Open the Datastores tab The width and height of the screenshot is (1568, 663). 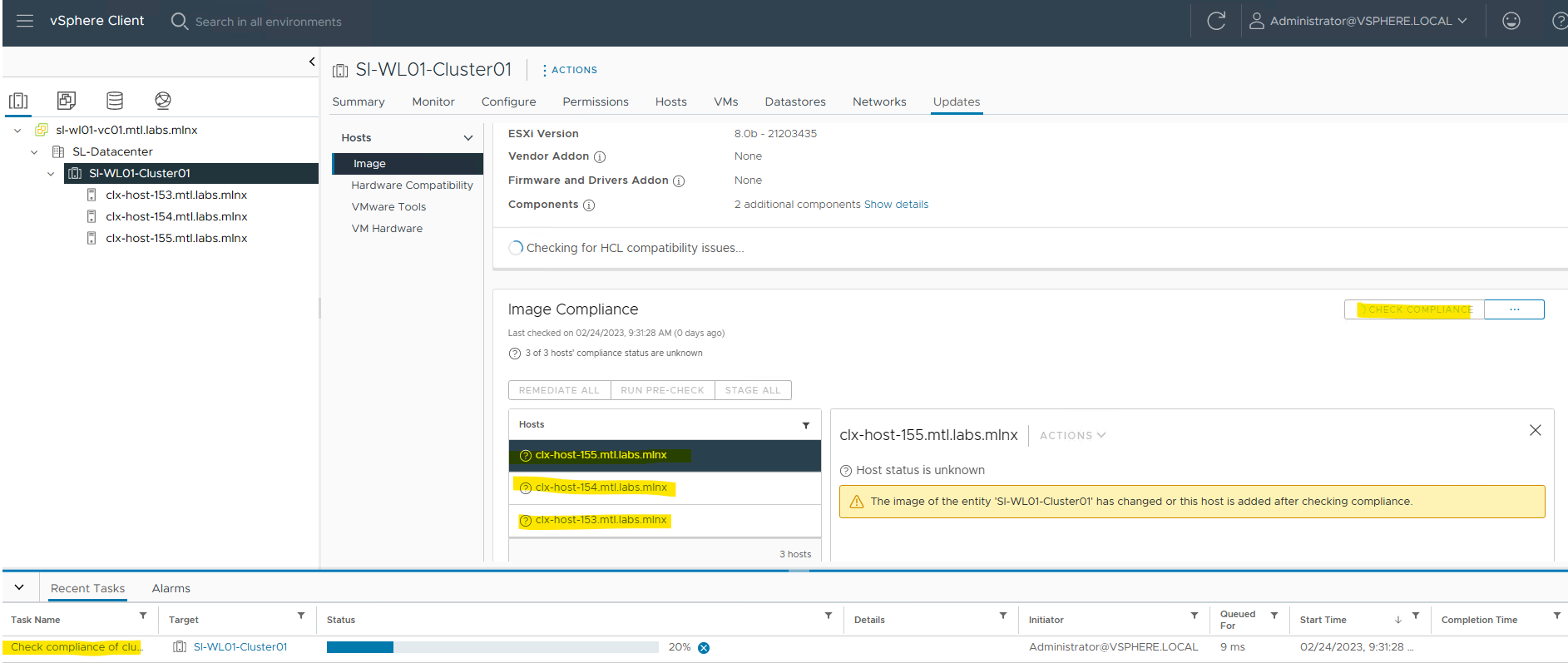click(x=795, y=101)
